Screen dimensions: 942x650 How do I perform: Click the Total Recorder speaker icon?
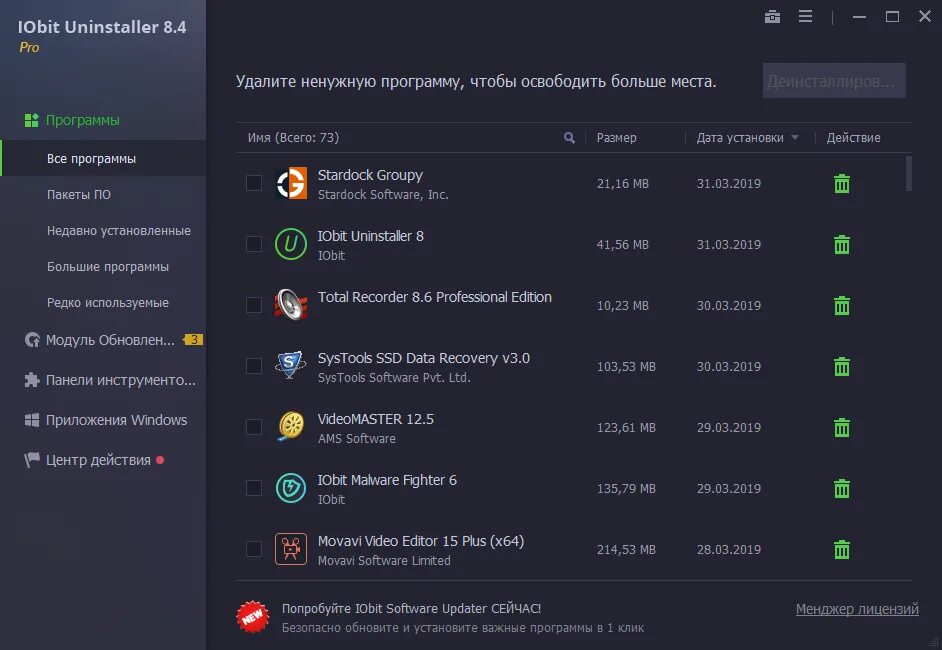[291, 305]
